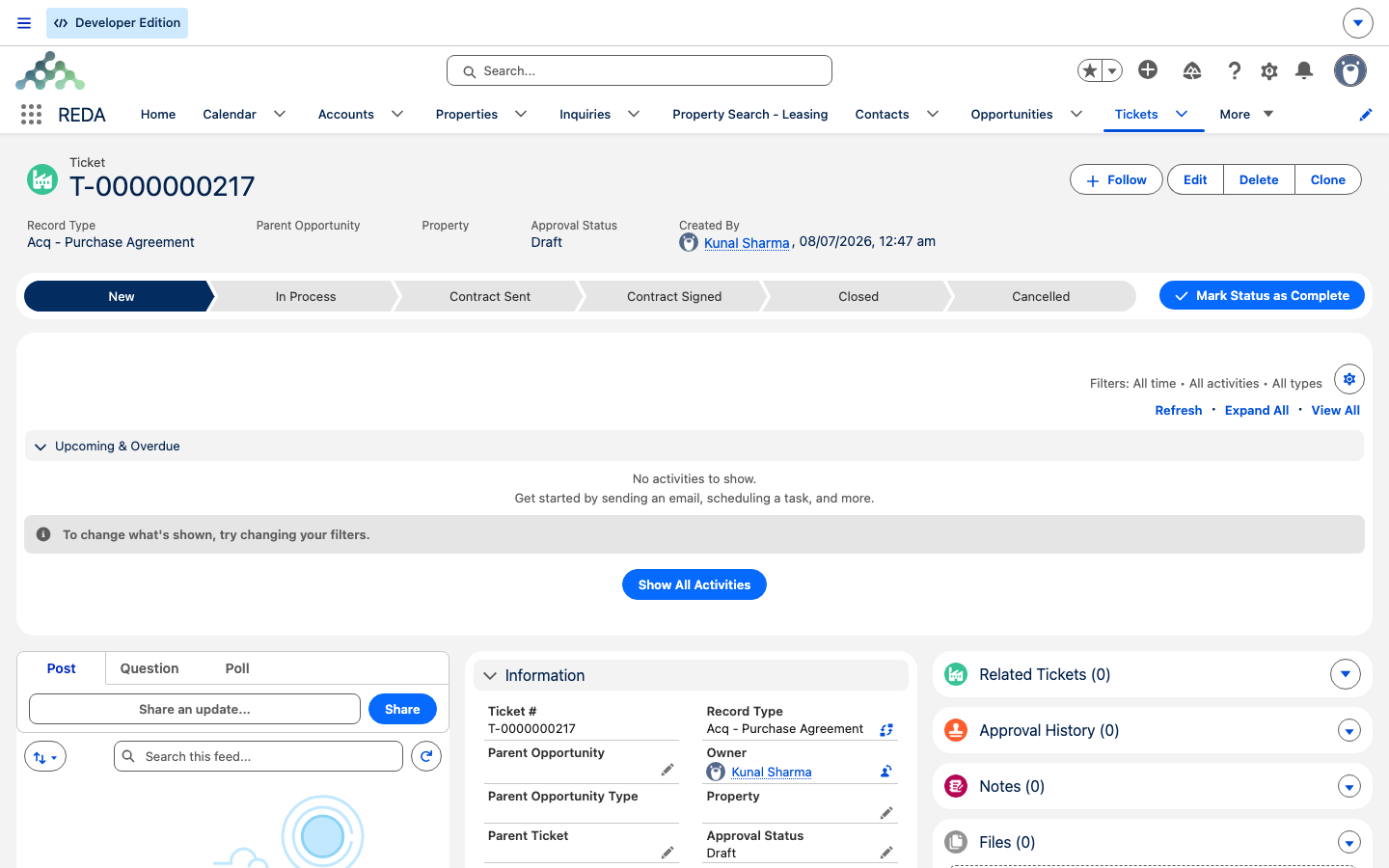1389x868 pixels.
Task: Collapse the Information section
Action: (490, 676)
